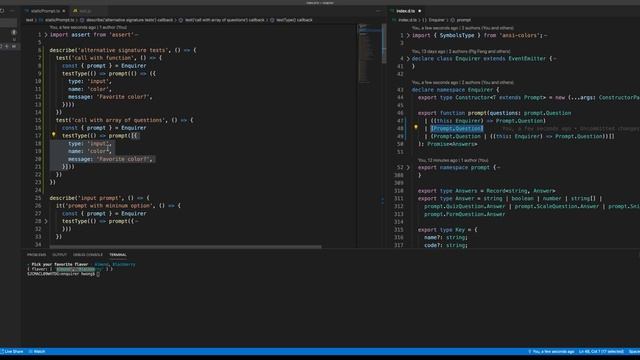The width and height of the screenshot is (640, 360).
Task: Click unsaved dot on index.d.ts tab
Action: point(420,11)
